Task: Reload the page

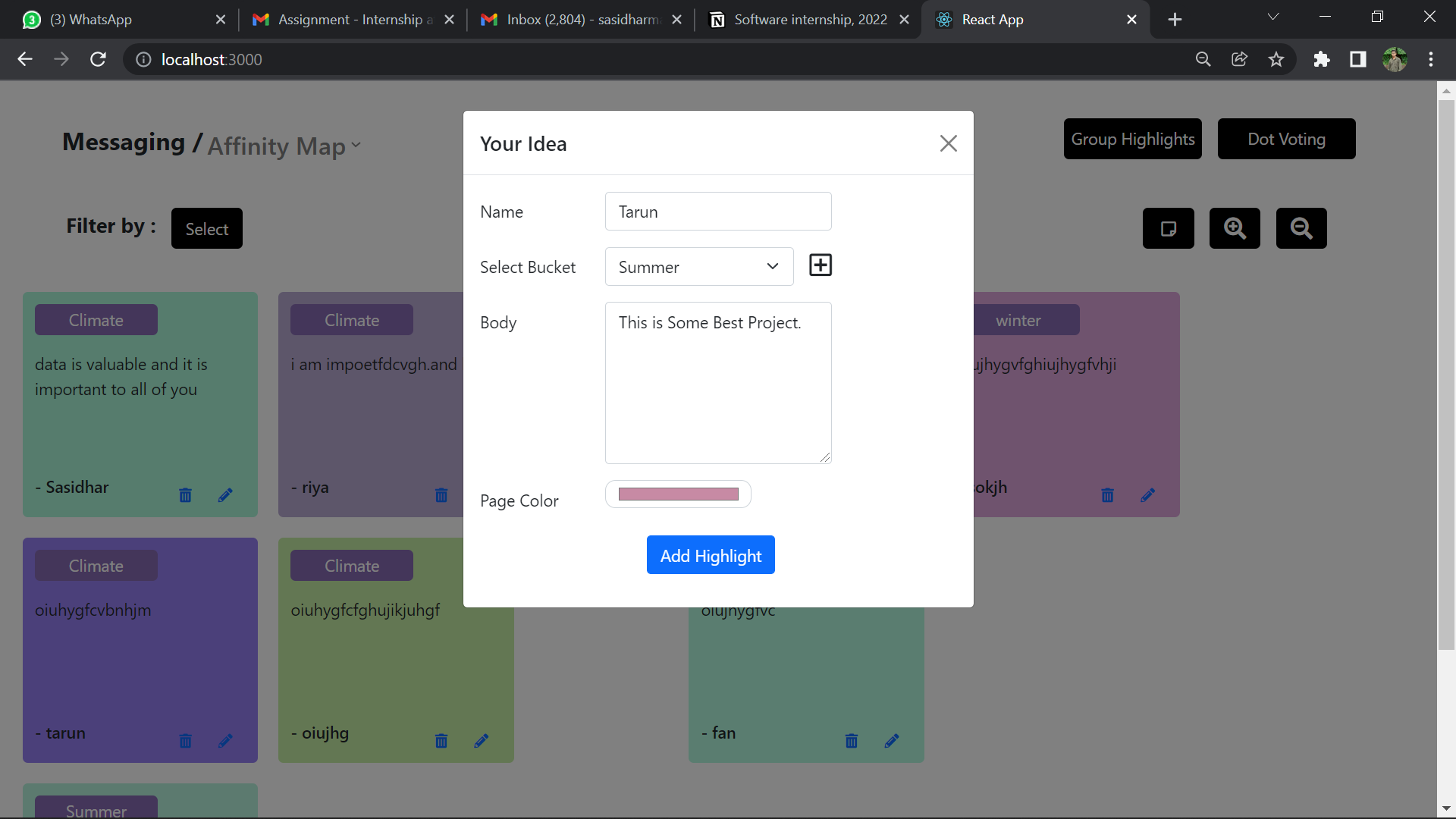Action: [x=98, y=59]
